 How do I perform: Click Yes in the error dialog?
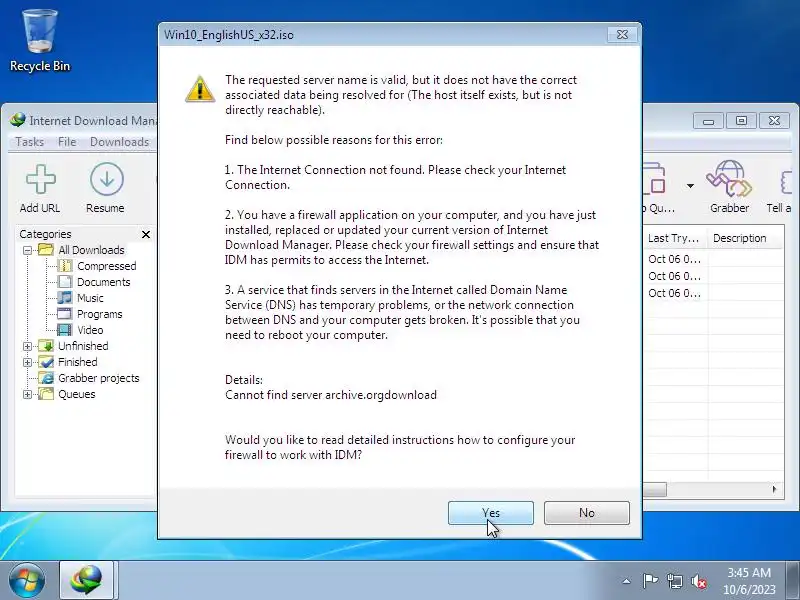click(490, 512)
